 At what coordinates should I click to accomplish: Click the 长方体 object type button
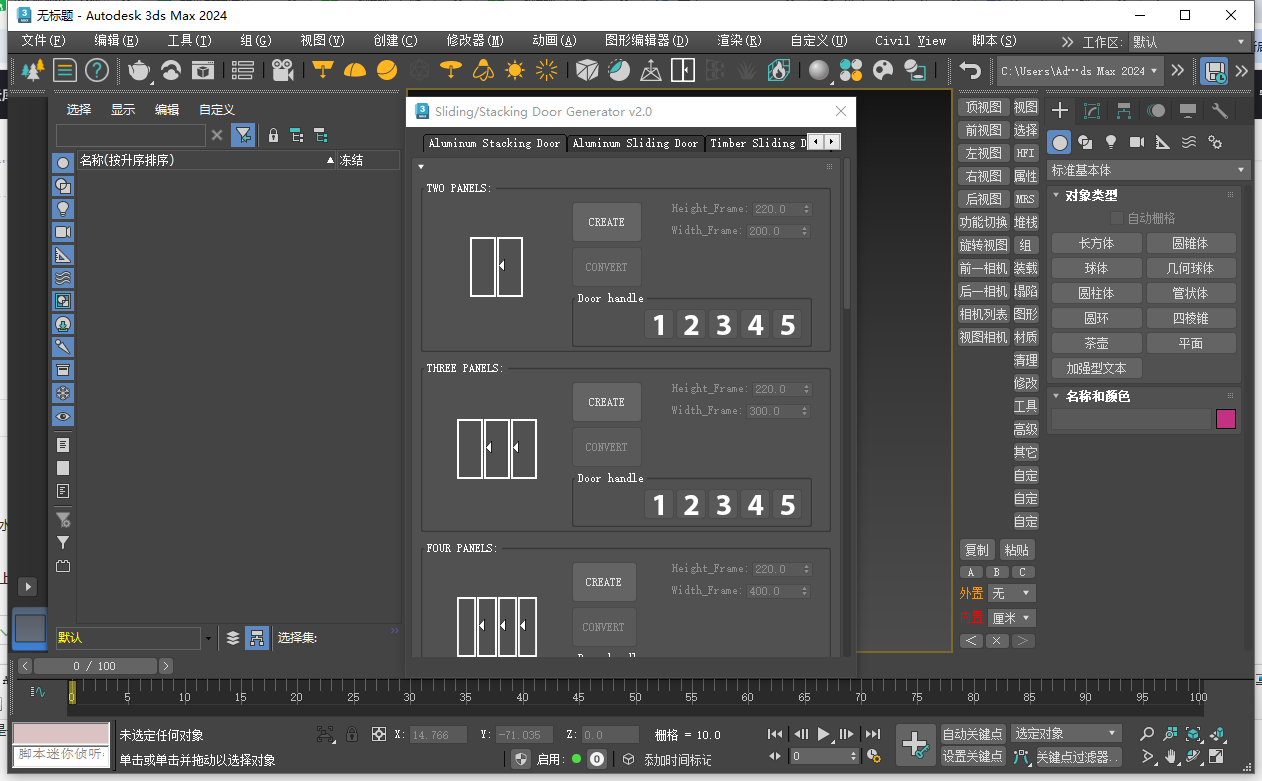click(1096, 243)
